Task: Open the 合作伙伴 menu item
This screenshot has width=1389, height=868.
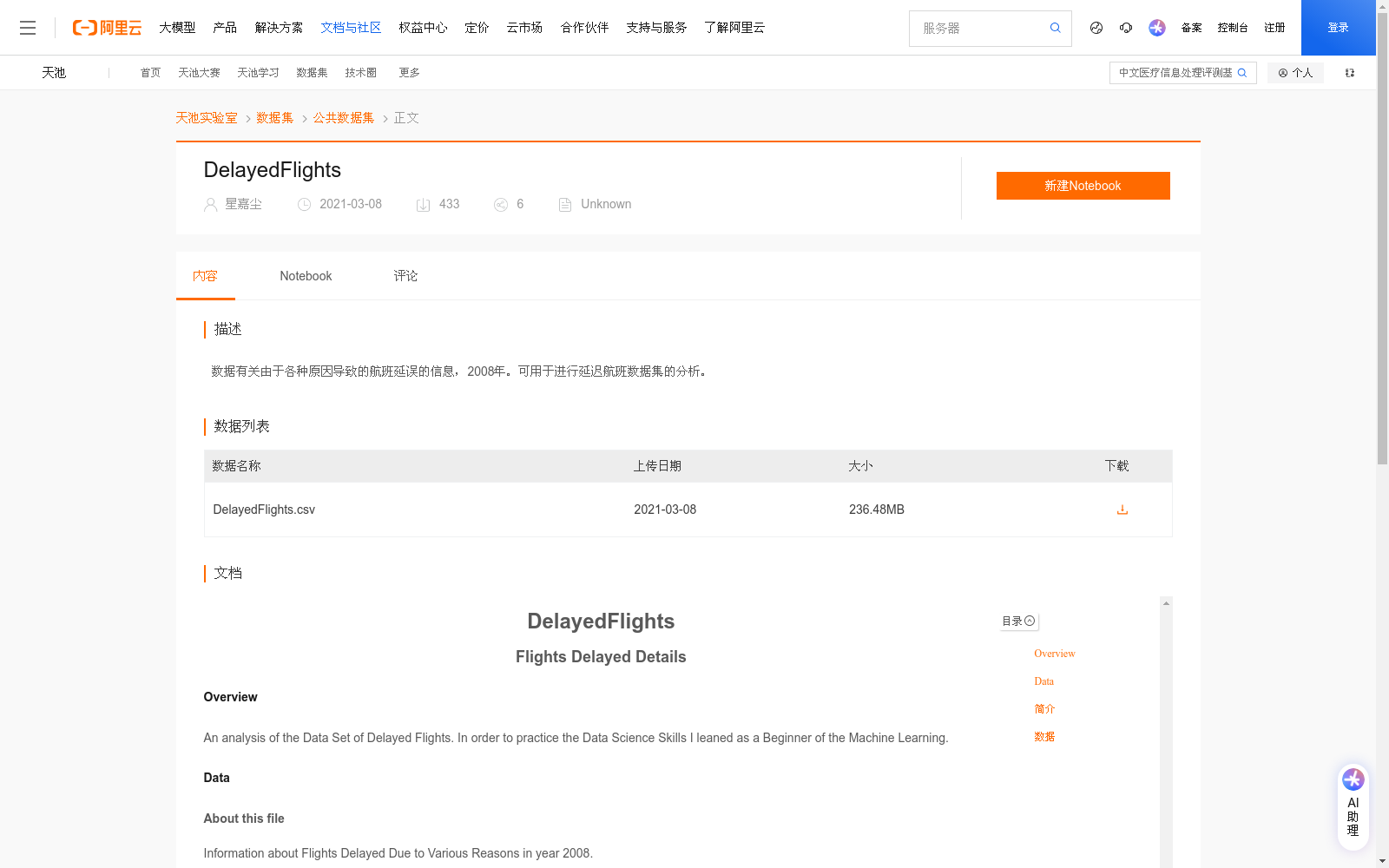Action: (x=584, y=28)
